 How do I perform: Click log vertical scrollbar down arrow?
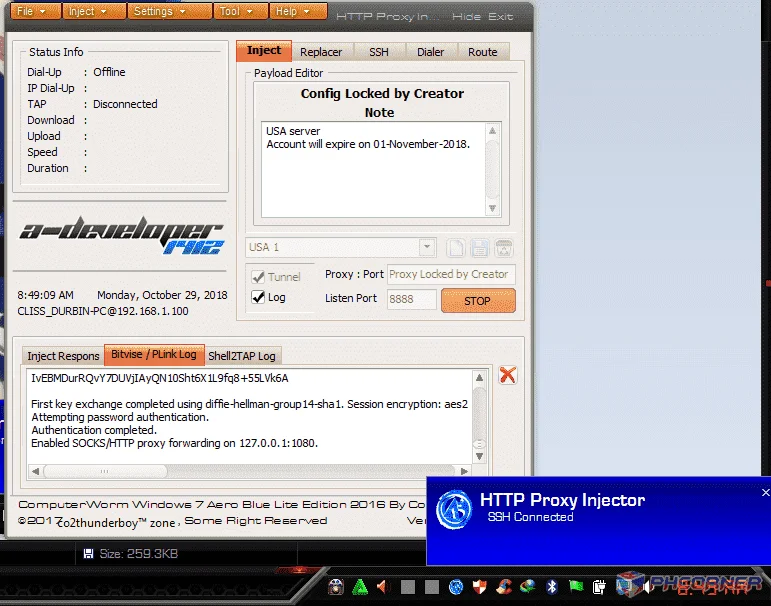coord(479,456)
